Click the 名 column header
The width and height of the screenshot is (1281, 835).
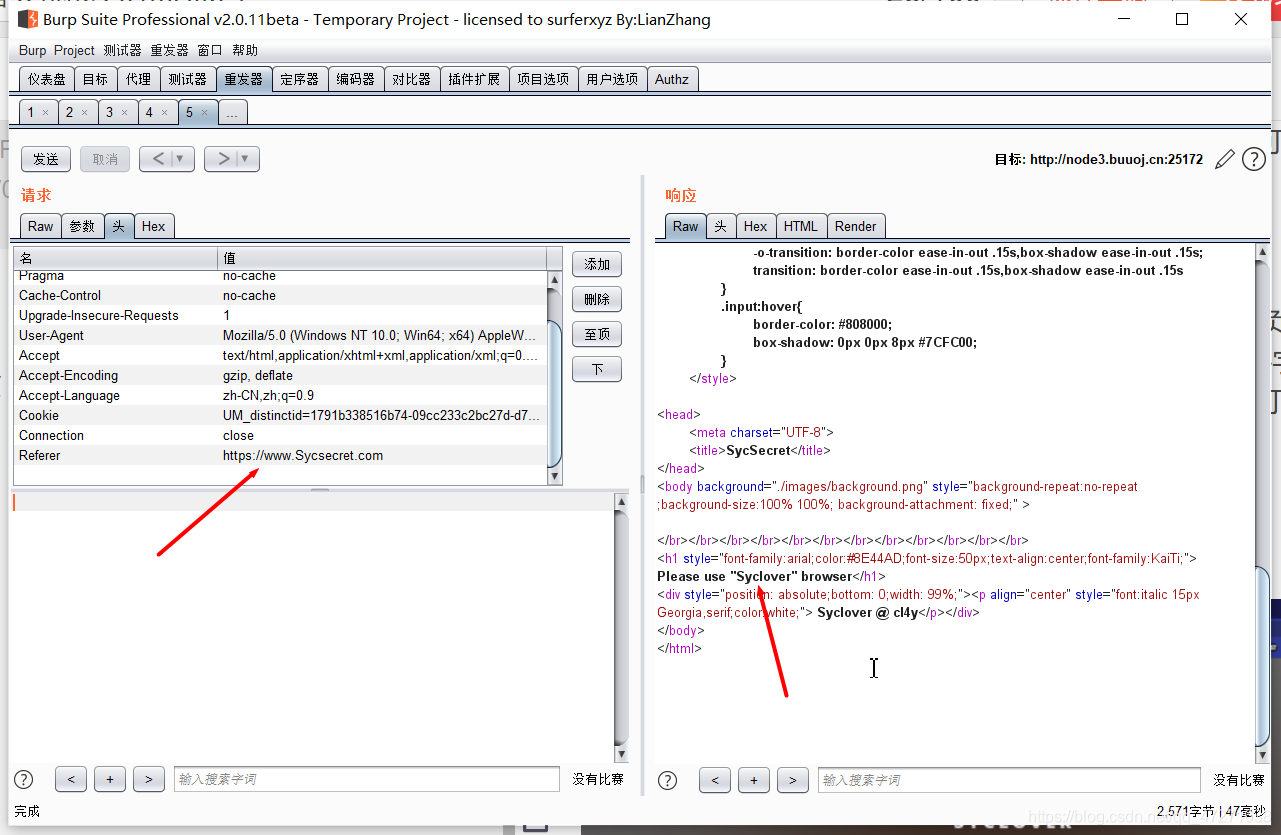116,258
